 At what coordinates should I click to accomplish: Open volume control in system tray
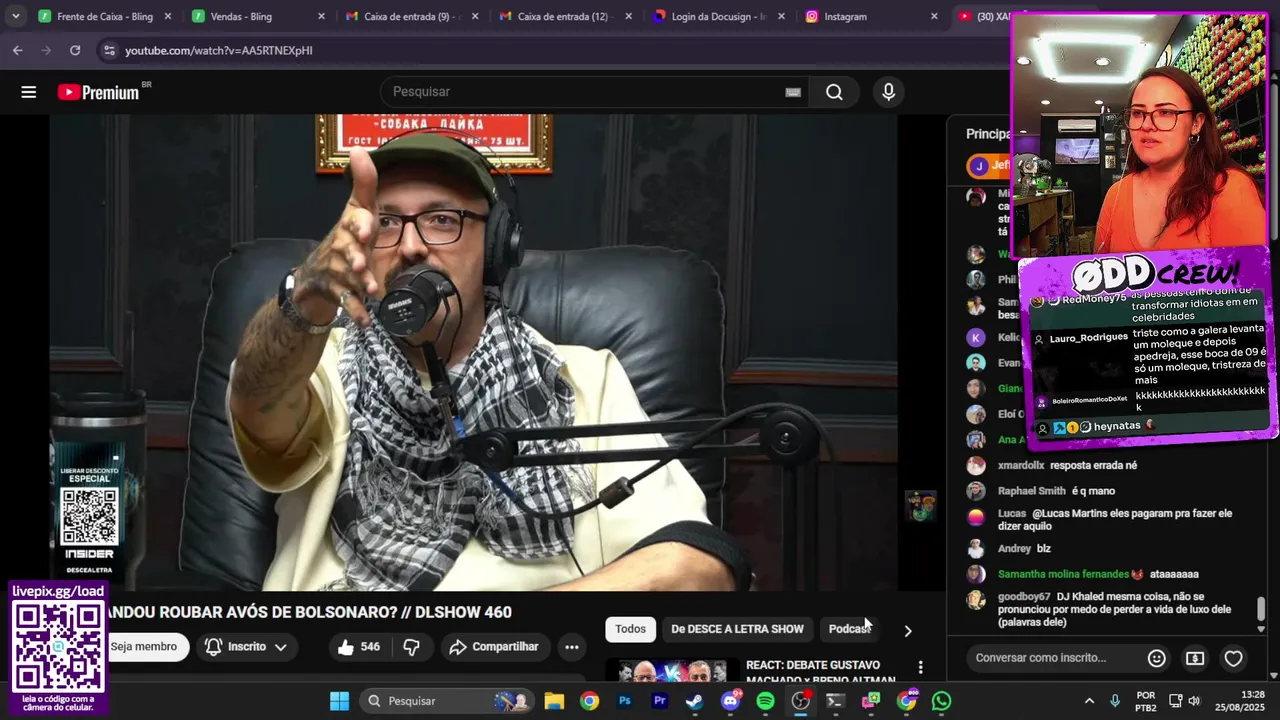(x=1194, y=701)
